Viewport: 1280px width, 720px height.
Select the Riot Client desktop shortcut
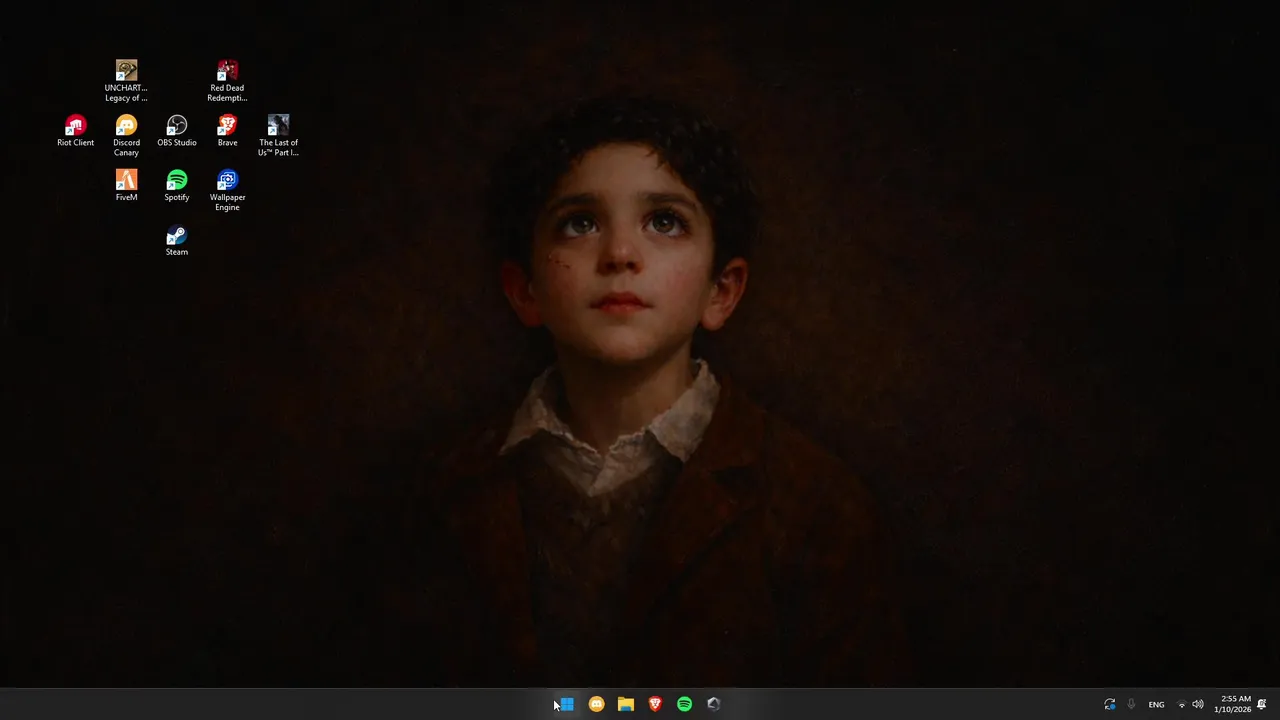coord(75,131)
